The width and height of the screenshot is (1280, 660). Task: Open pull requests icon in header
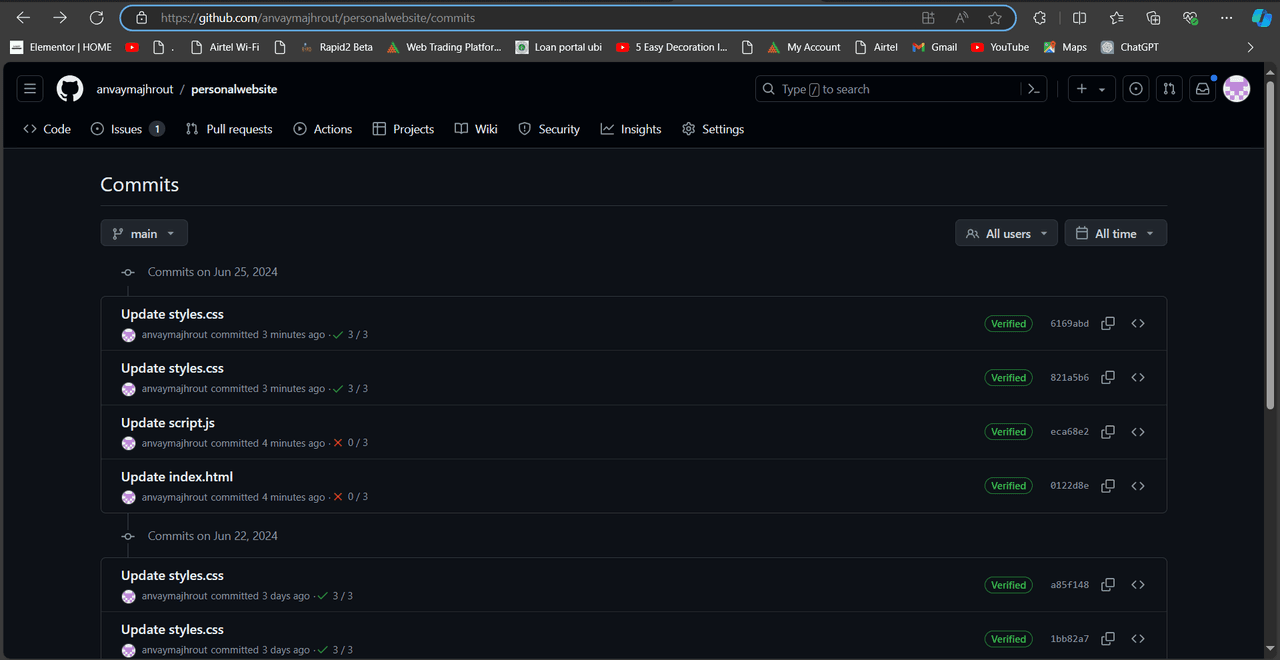[x=1169, y=89]
